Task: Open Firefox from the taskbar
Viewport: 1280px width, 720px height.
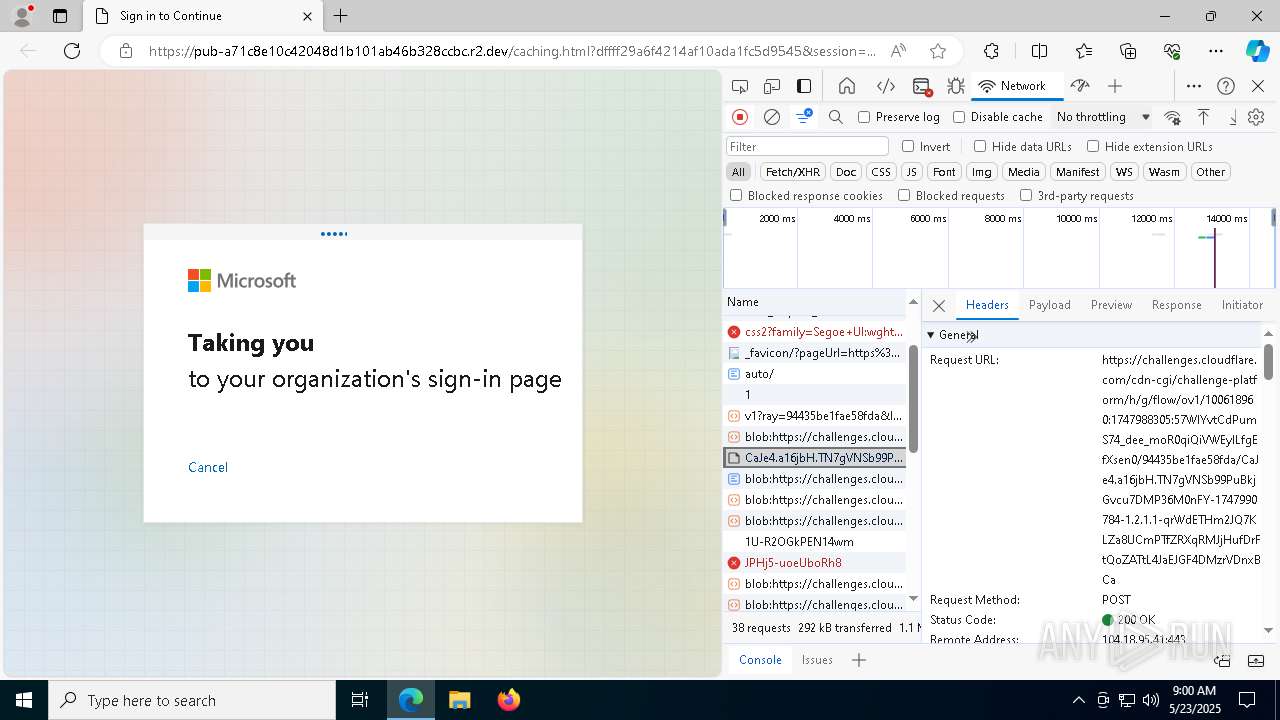Action: tap(508, 700)
